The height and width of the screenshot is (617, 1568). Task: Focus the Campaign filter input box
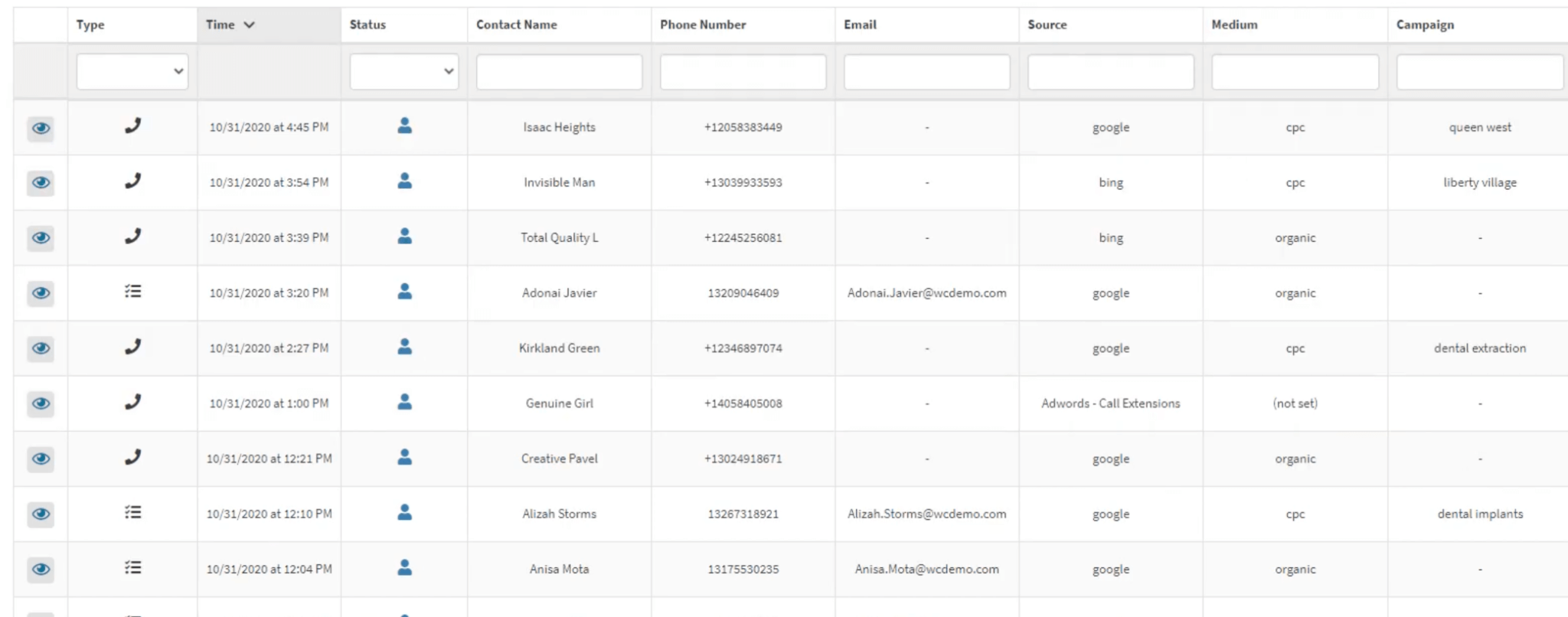tap(1479, 71)
